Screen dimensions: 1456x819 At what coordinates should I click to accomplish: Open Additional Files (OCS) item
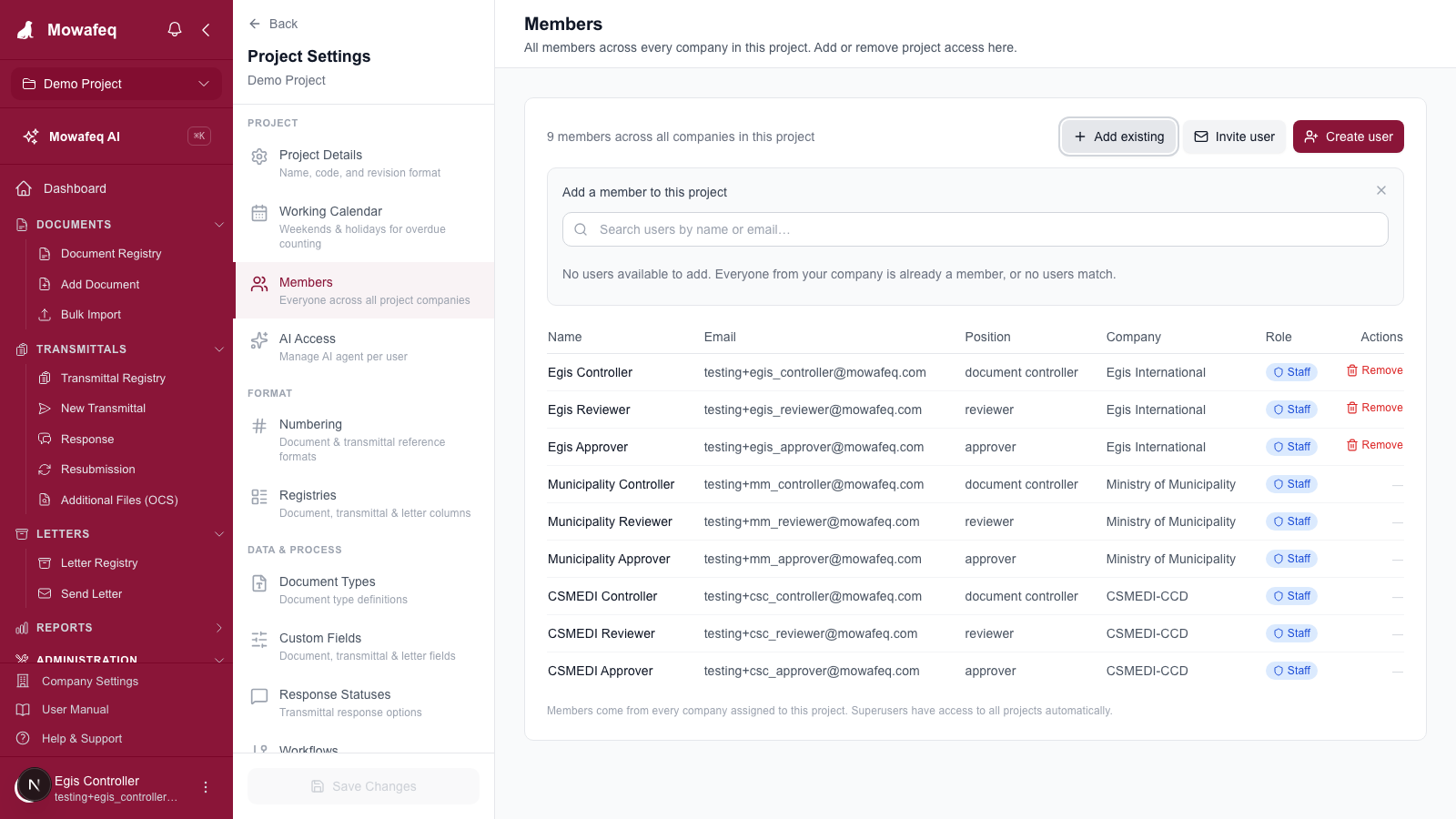pyautogui.click(x=119, y=500)
